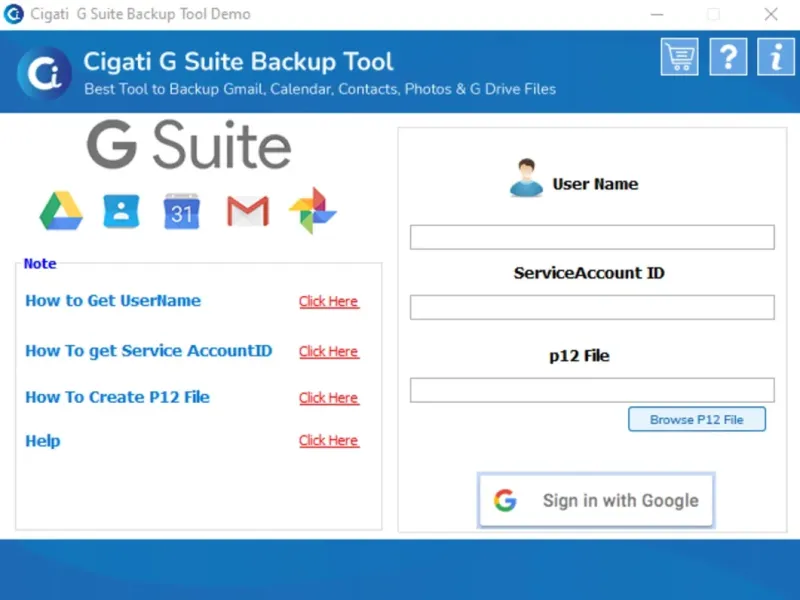The height and width of the screenshot is (600, 800).
Task: Click the user avatar icon
Action: (526, 178)
